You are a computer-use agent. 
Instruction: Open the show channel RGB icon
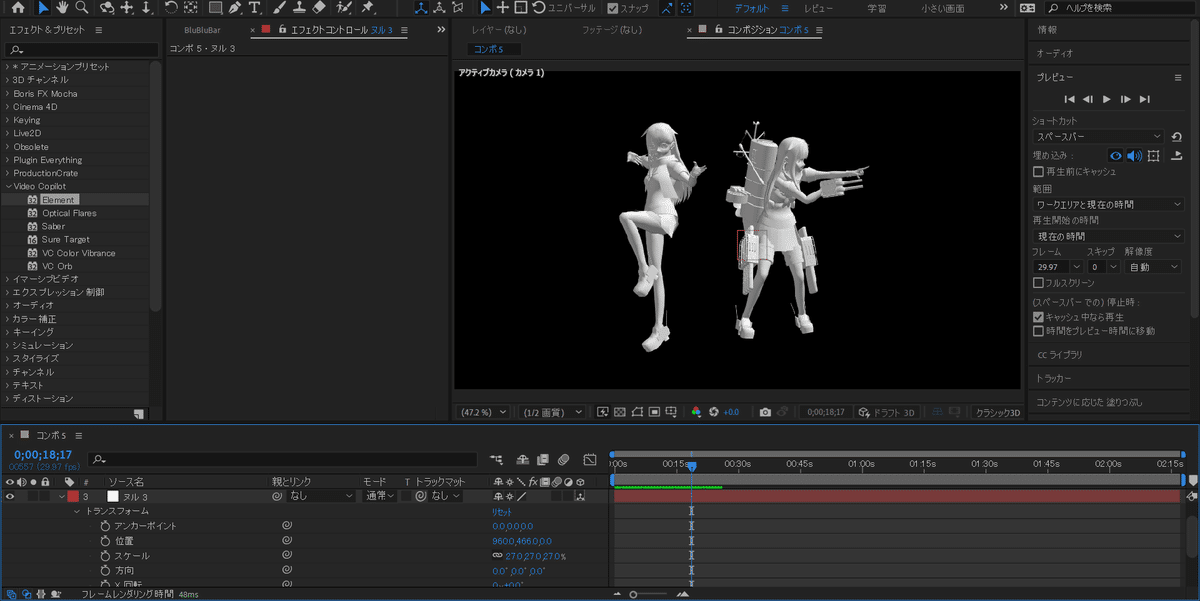click(x=697, y=412)
